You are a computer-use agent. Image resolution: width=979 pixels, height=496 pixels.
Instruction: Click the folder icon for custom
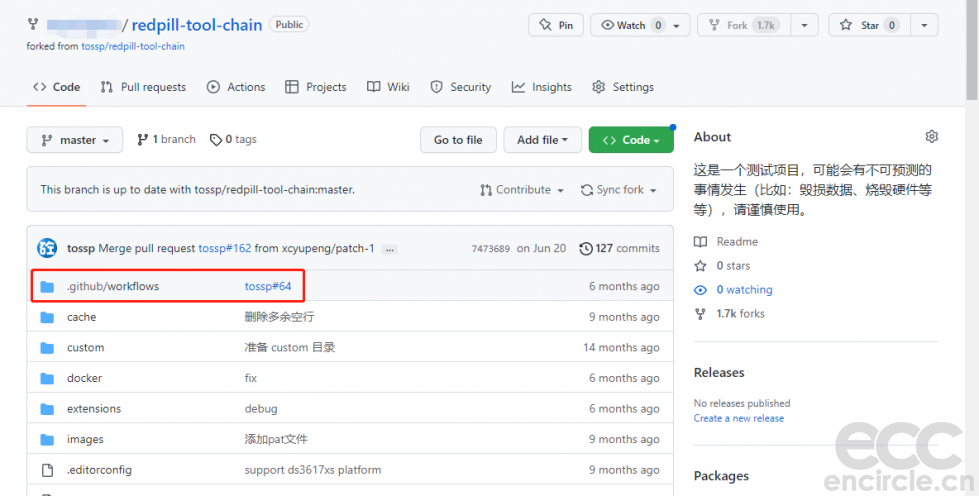pyautogui.click(x=47, y=348)
